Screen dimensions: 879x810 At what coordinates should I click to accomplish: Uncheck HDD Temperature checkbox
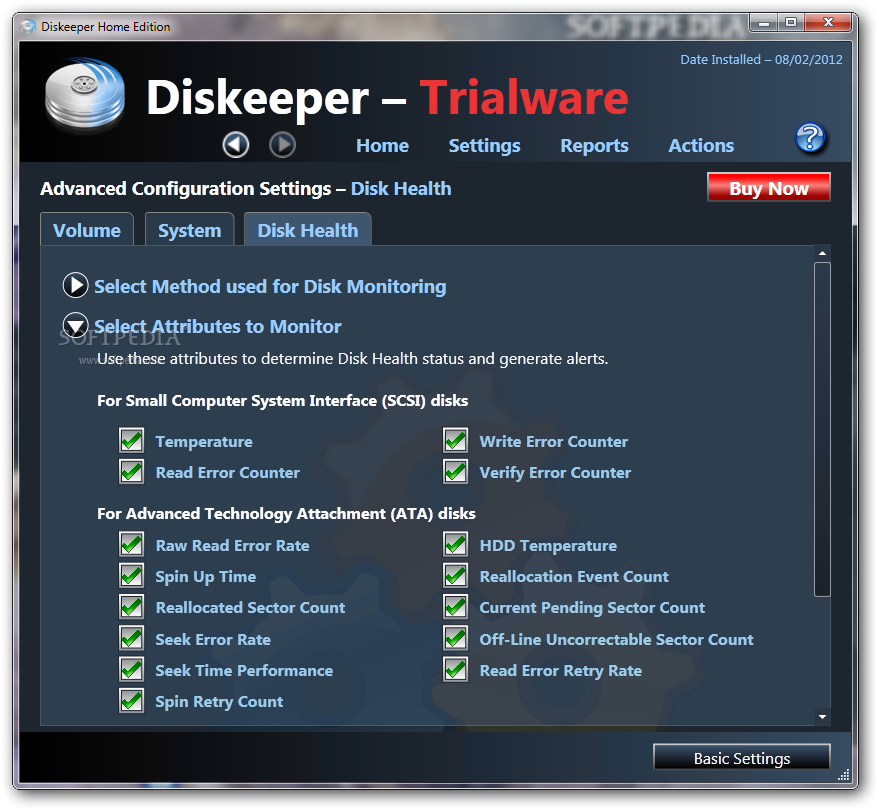(456, 544)
